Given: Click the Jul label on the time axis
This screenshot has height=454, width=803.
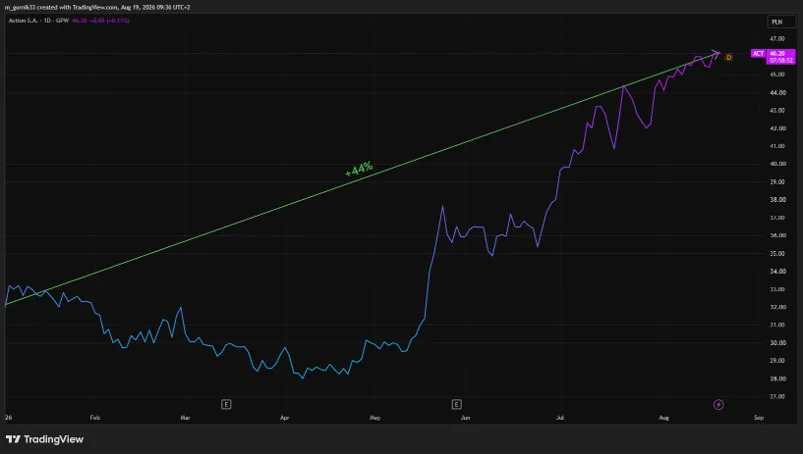Looking at the screenshot, I should [560, 418].
